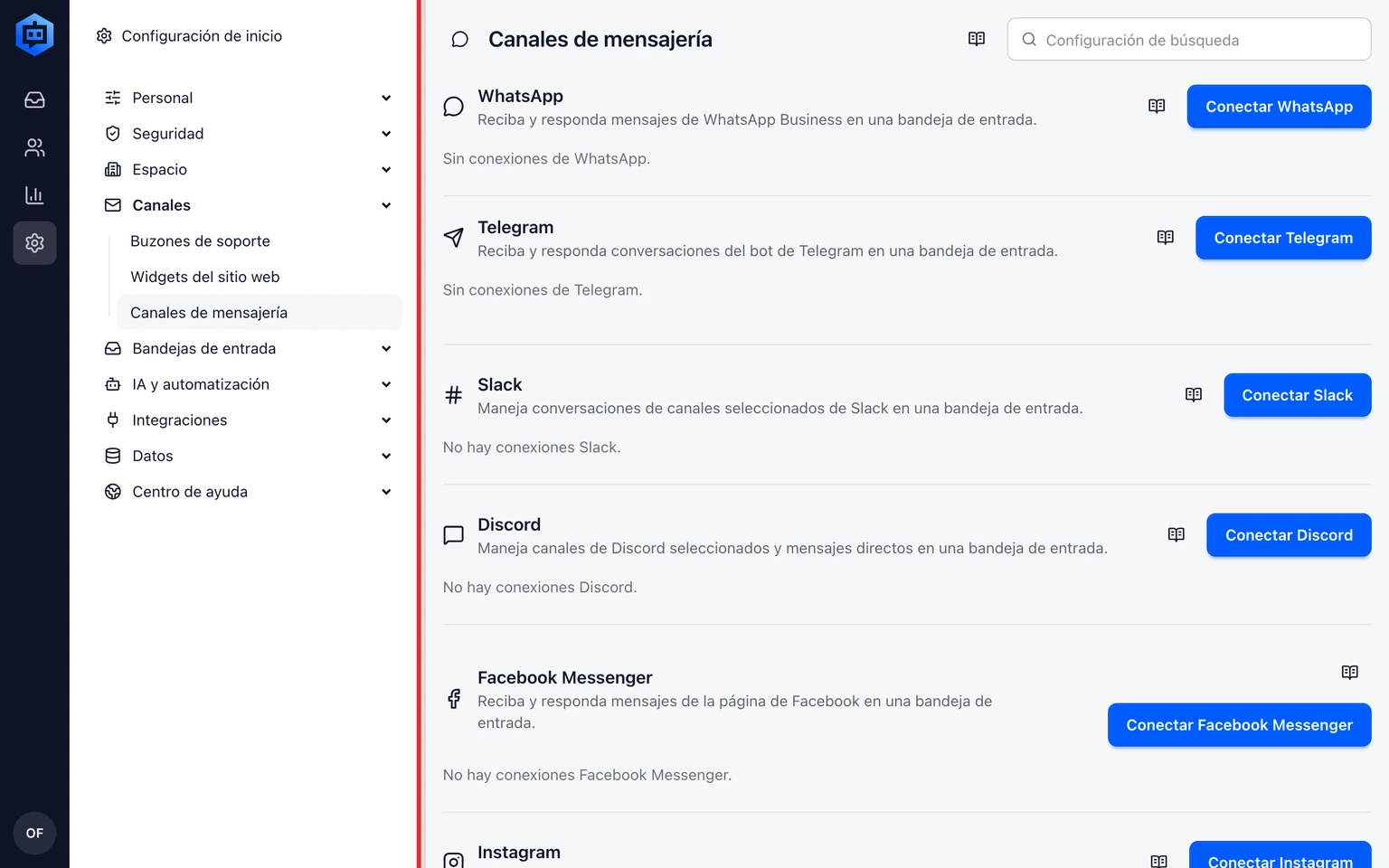Click the No hay conexiones Slack text
The image size is (1389, 868).
532,448
